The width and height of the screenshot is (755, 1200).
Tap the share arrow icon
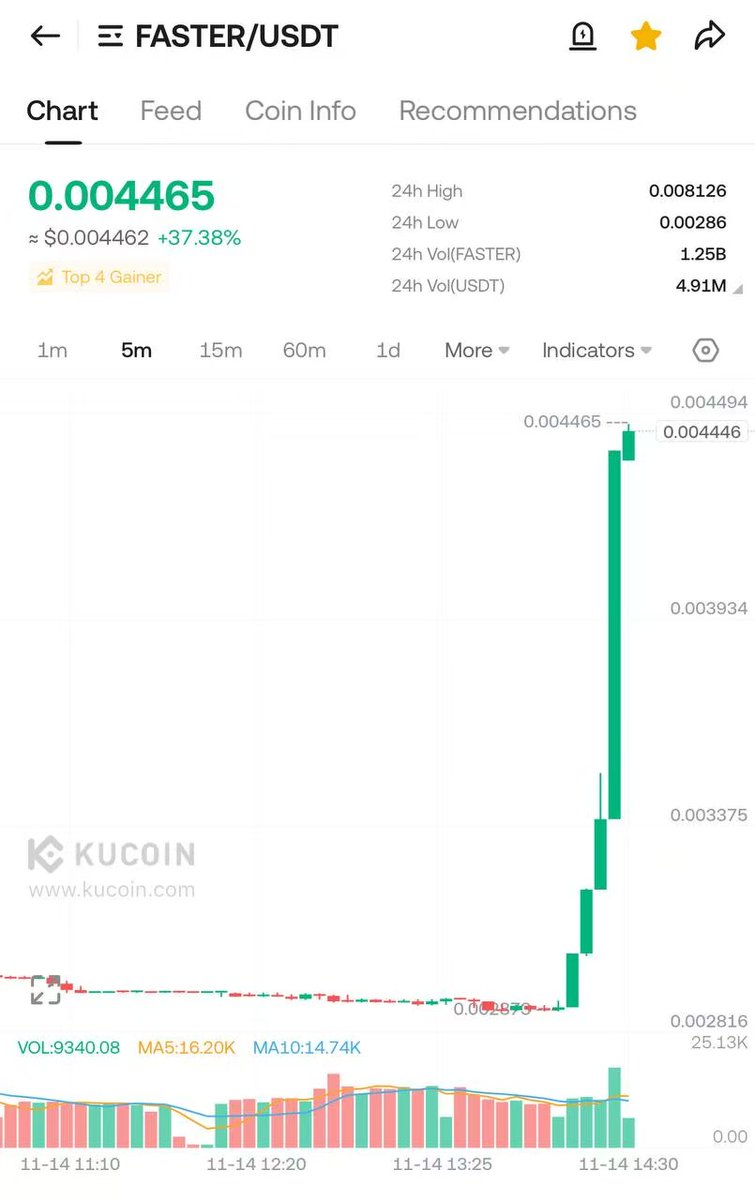pos(709,37)
